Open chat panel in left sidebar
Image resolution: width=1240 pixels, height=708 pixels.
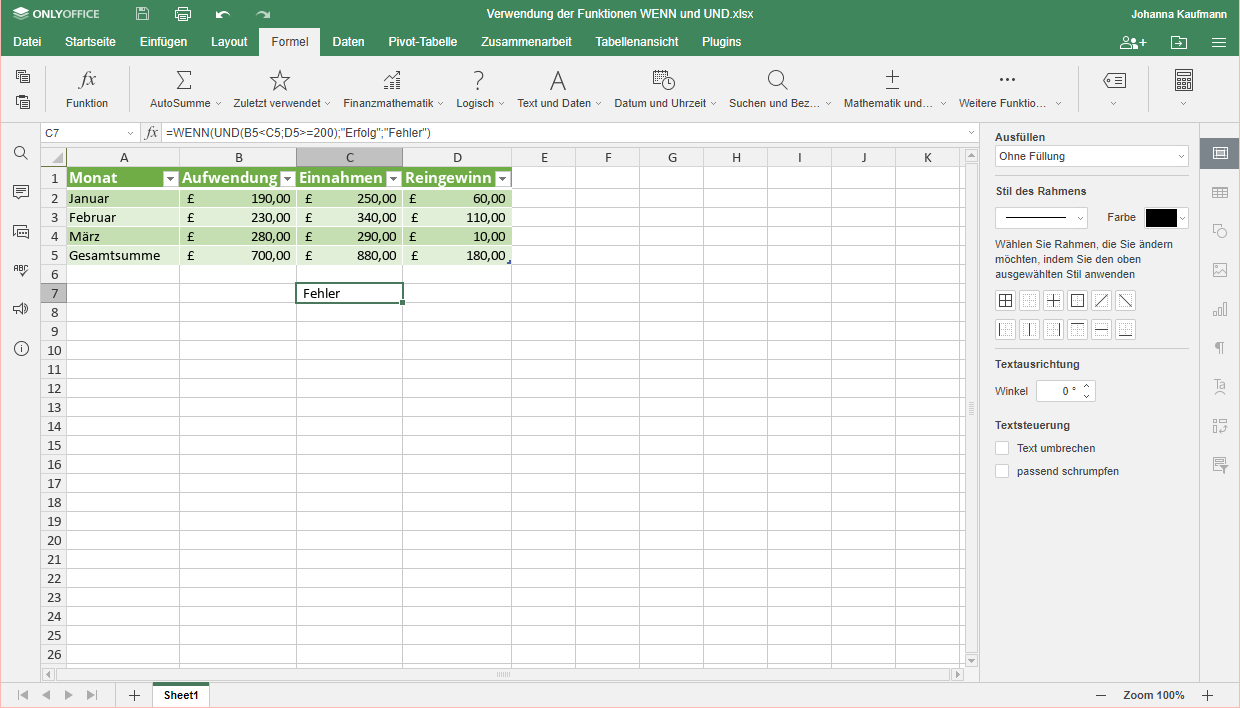20,231
